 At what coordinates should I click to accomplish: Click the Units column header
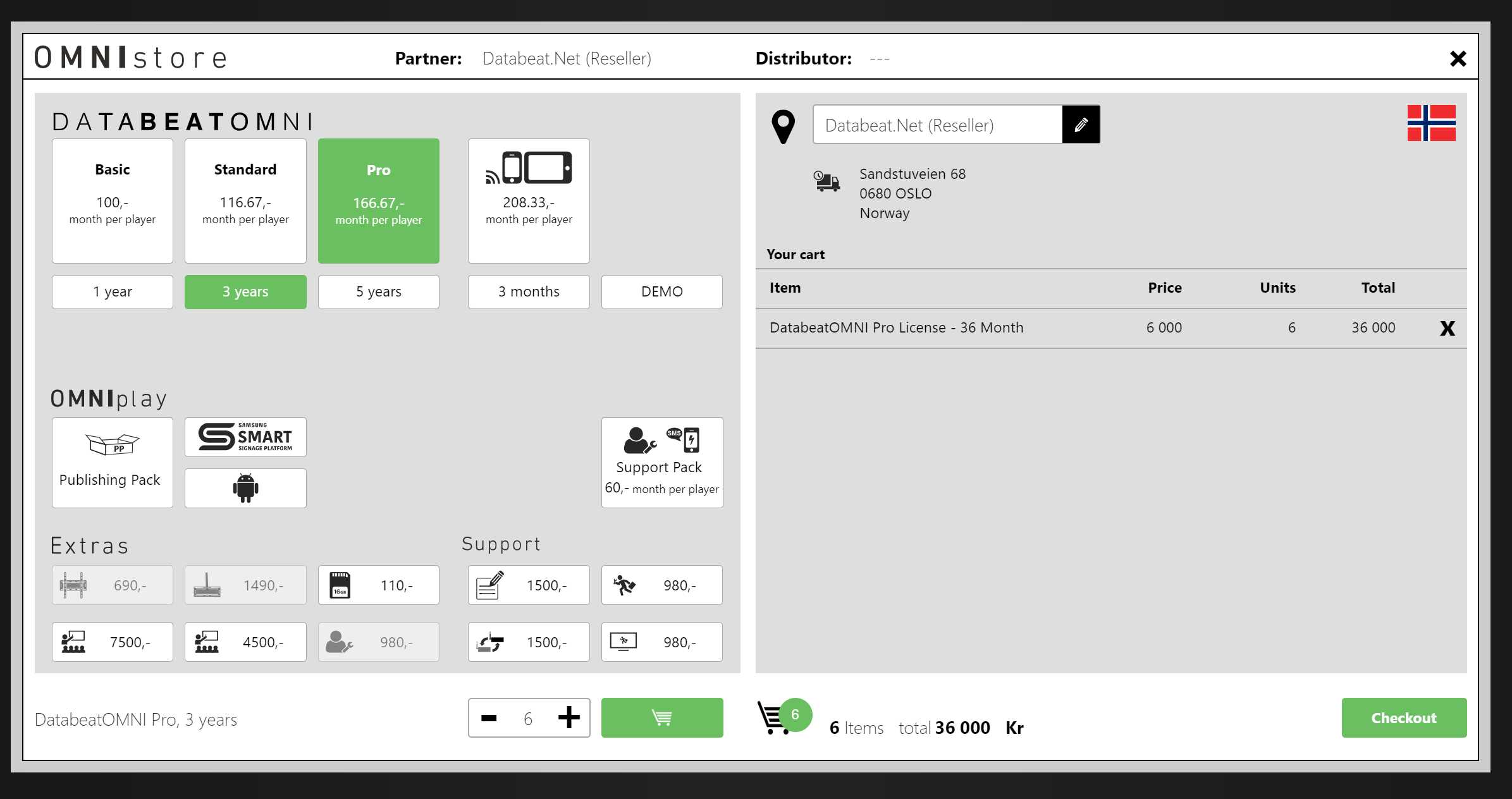(1277, 288)
